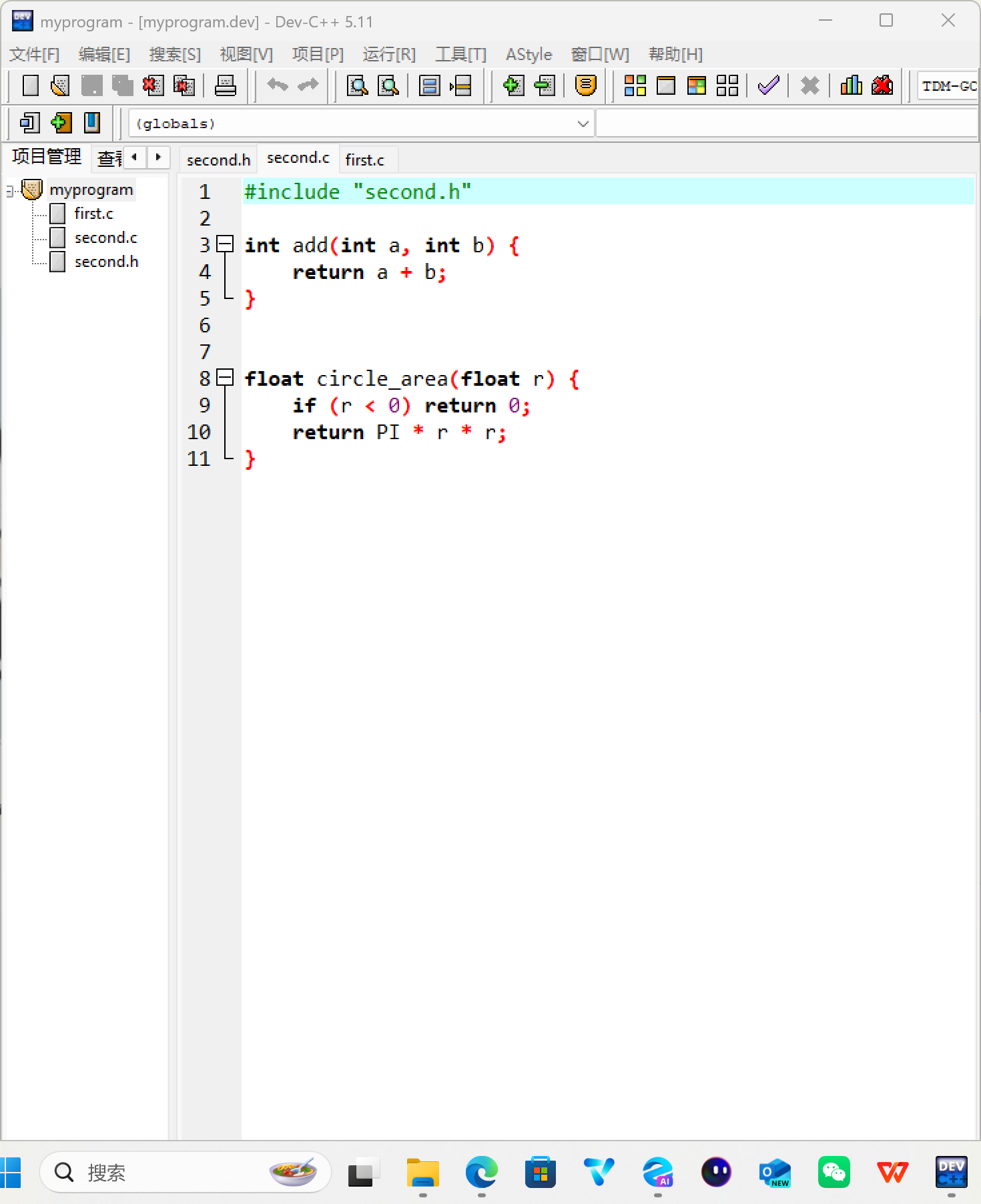Stop execution with the gray X icon
The width and height of the screenshot is (981, 1204).
point(809,85)
